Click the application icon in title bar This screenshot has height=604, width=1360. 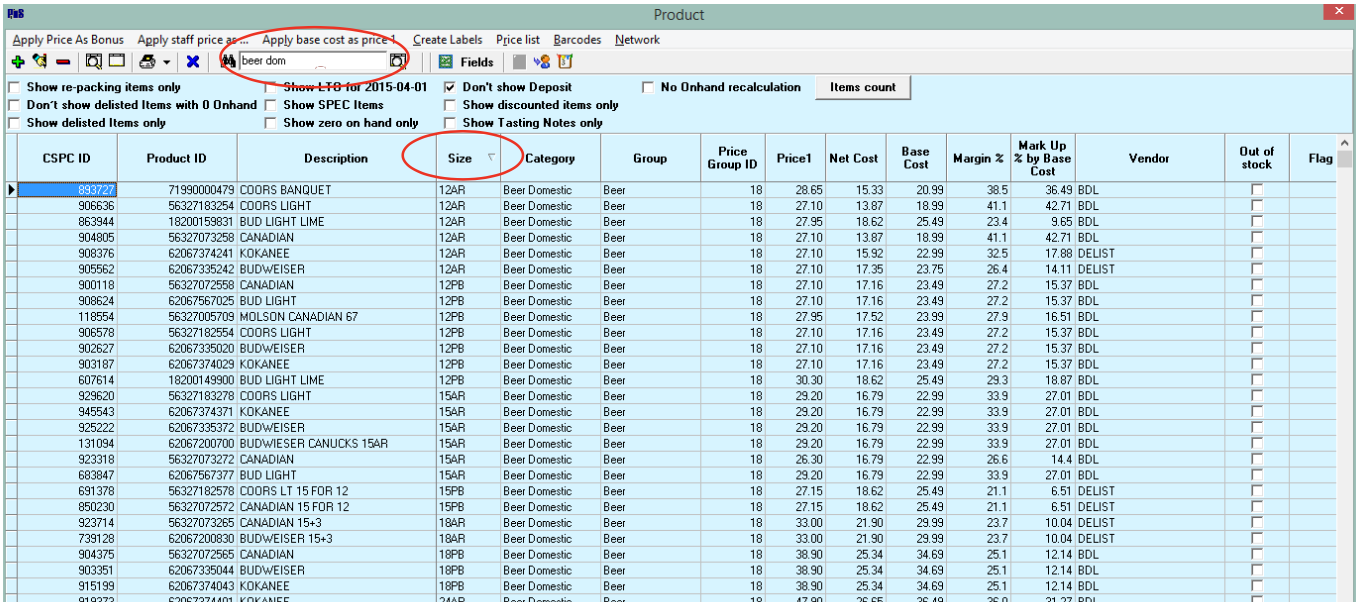tap(15, 14)
